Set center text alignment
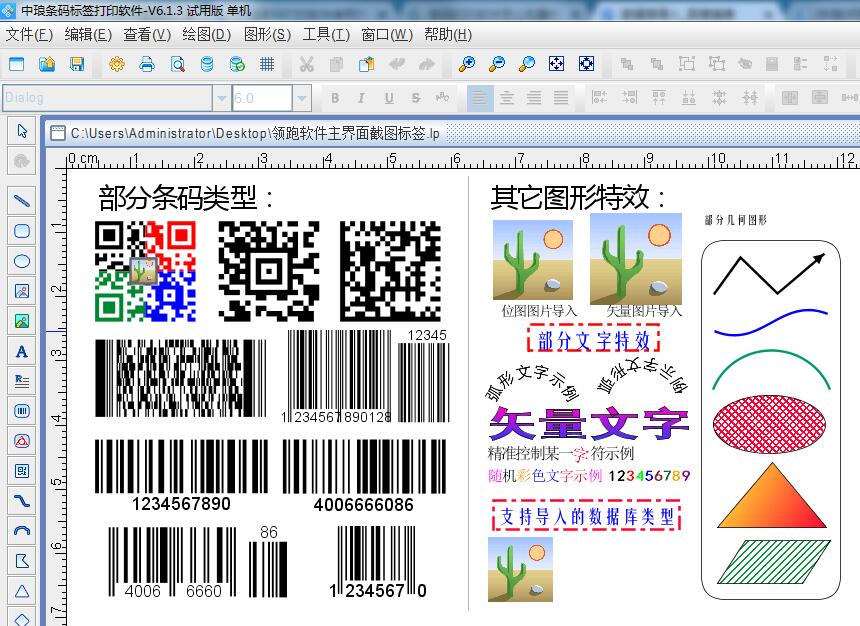Image resolution: width=860 pixels, height=626 pixels. tap(506, 98)
